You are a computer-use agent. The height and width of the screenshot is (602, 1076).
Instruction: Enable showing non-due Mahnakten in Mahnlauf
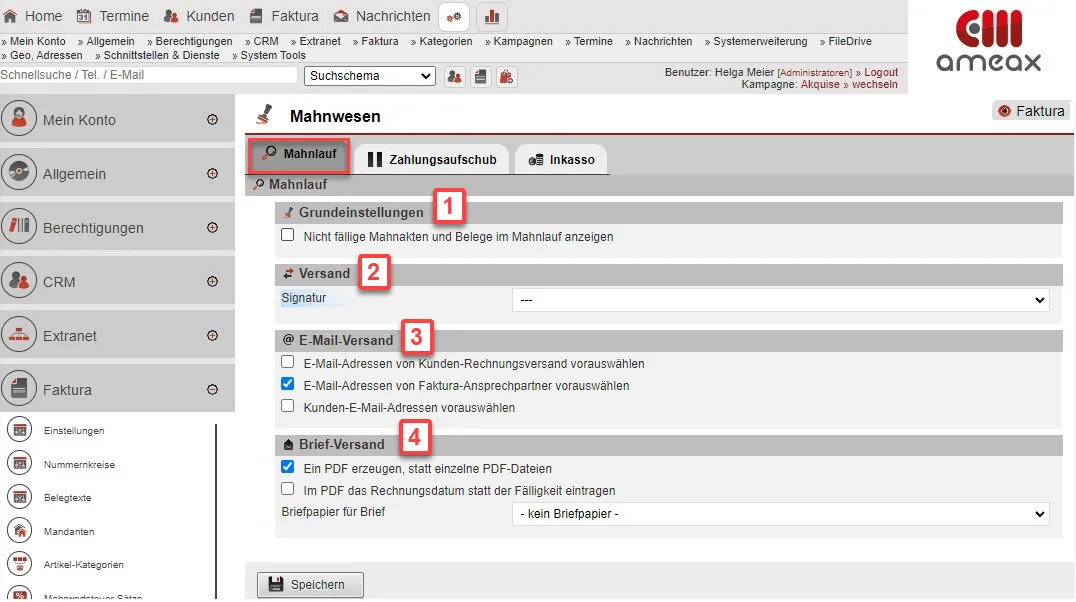coord(288,236)
